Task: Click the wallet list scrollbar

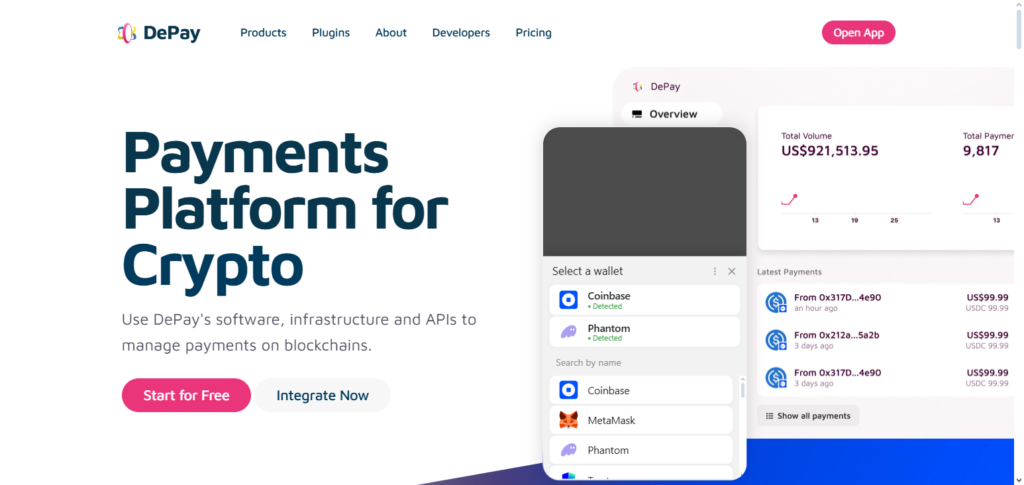Action: tap(741, 390)
